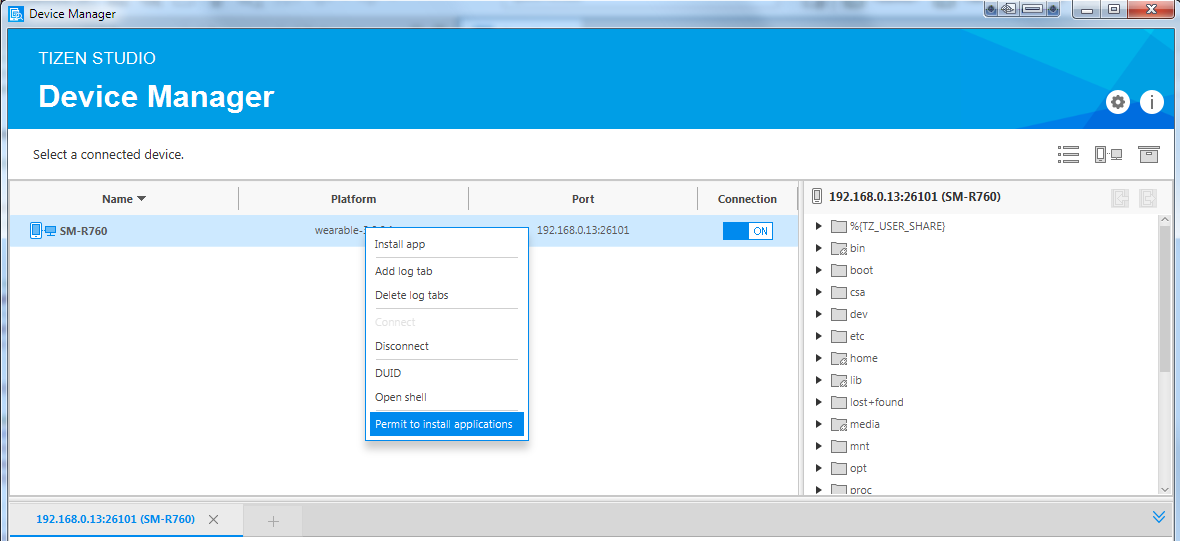Expand the media folder tree node
Image resolution: width=1180 pixels, height=541 pixels.
tap(820, 424)
